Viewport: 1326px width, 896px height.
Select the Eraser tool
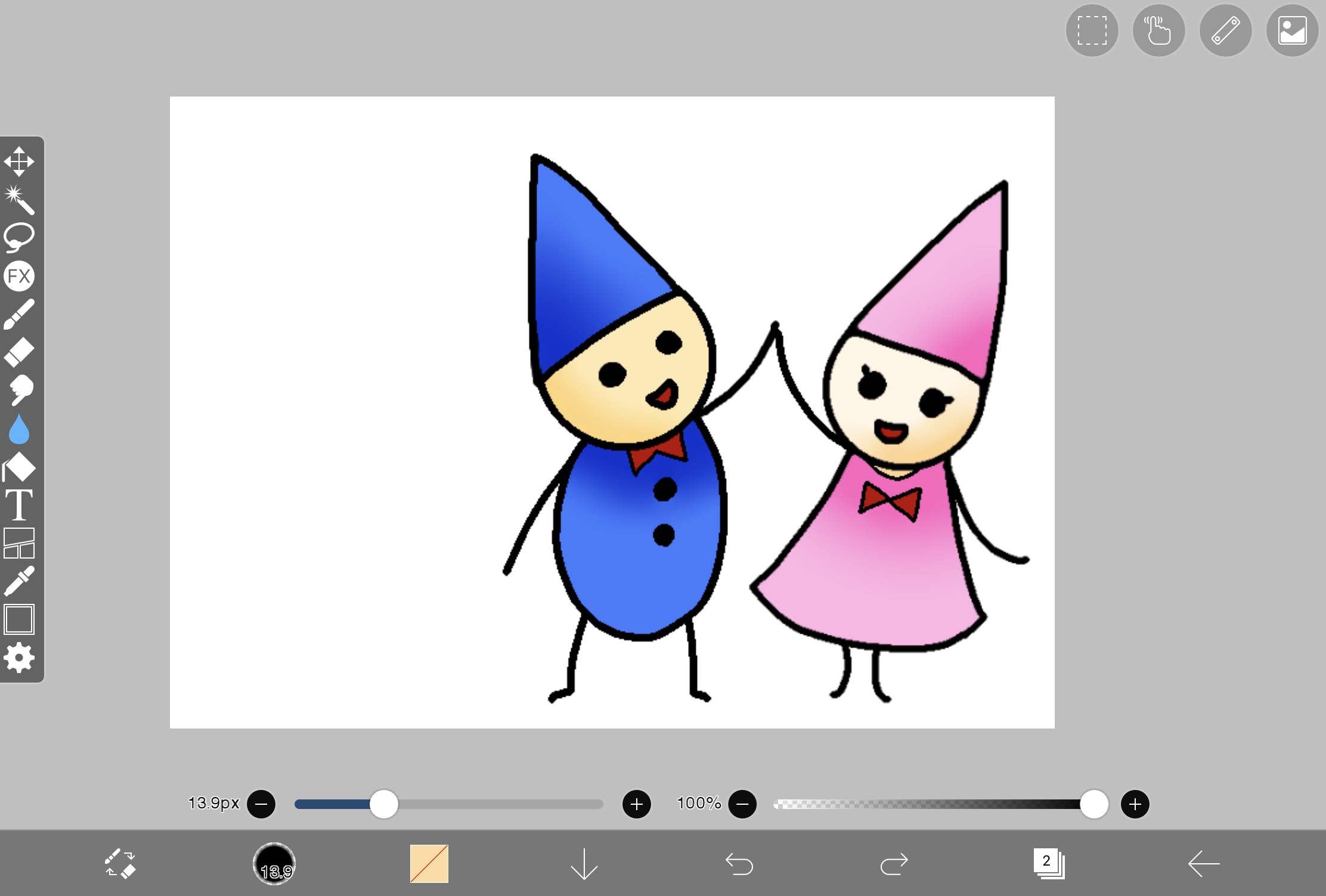point(19,352)
